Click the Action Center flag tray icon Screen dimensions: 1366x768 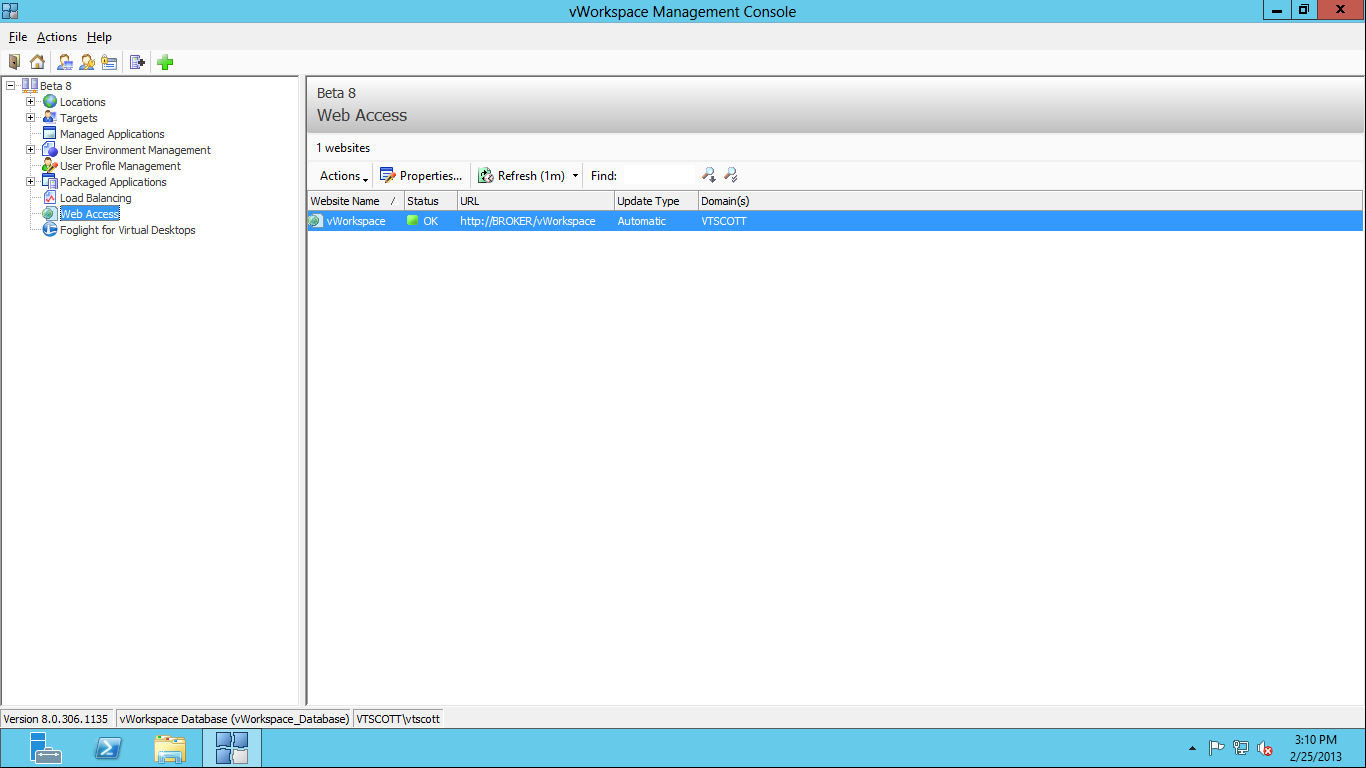coord(1217,748)
